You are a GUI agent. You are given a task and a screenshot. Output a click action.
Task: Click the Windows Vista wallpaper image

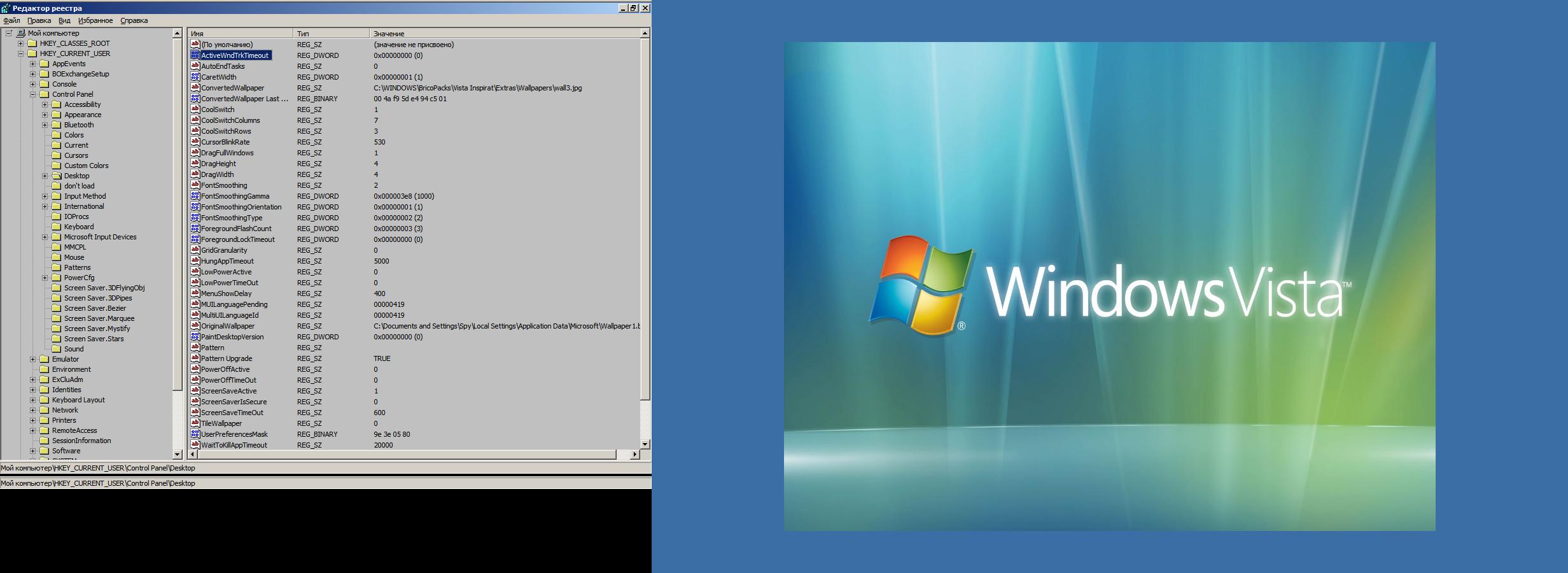(1109, 286)
